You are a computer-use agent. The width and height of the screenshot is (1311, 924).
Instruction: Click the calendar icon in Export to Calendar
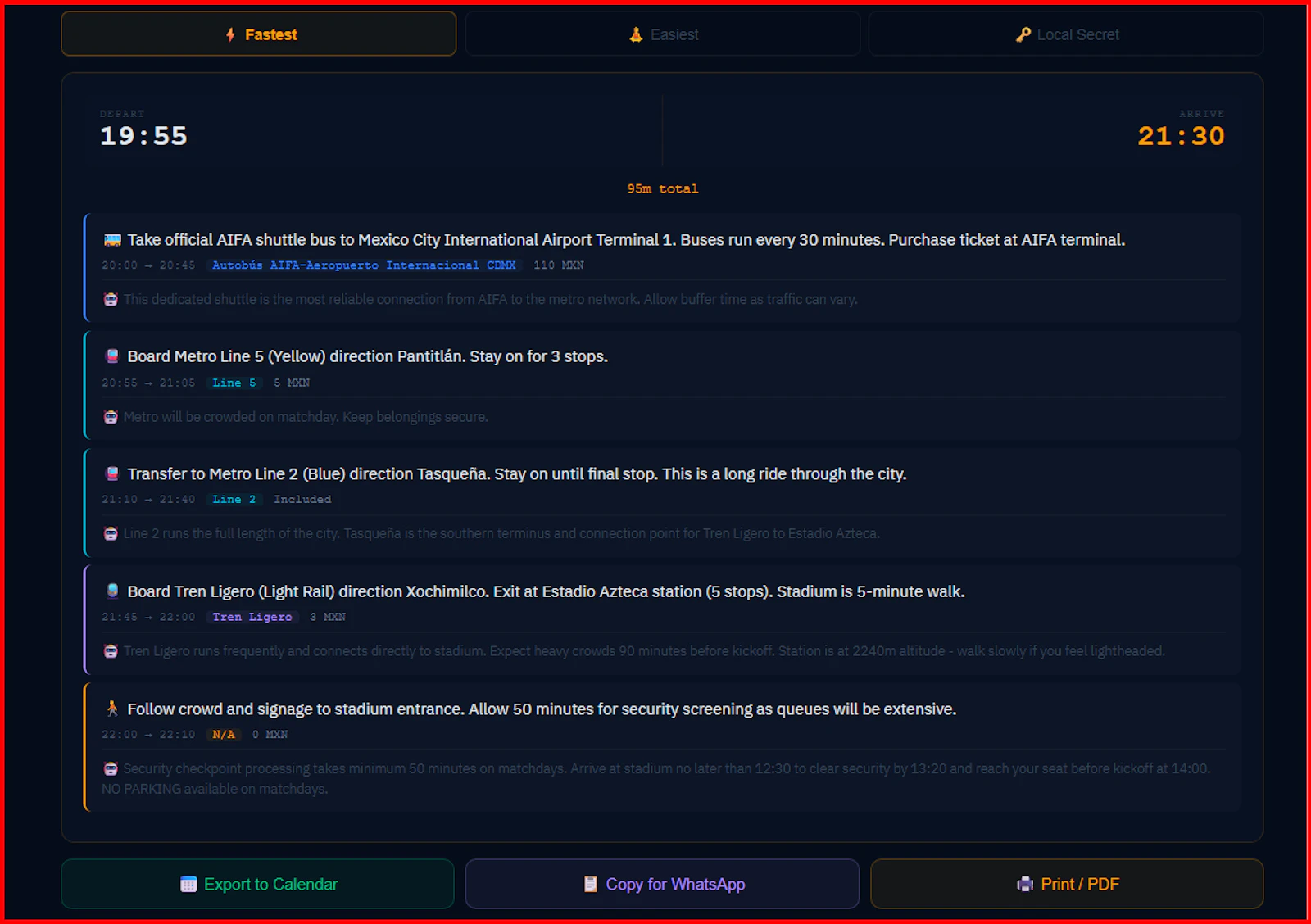click(188, 885)
